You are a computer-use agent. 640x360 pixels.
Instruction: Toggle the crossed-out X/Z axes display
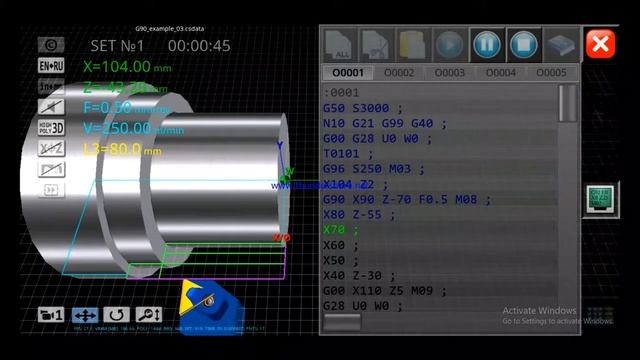click(51, 149)
